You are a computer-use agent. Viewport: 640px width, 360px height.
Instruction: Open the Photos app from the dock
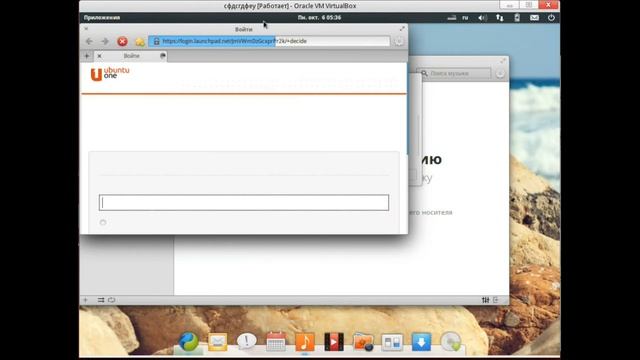tap(363, 342)
